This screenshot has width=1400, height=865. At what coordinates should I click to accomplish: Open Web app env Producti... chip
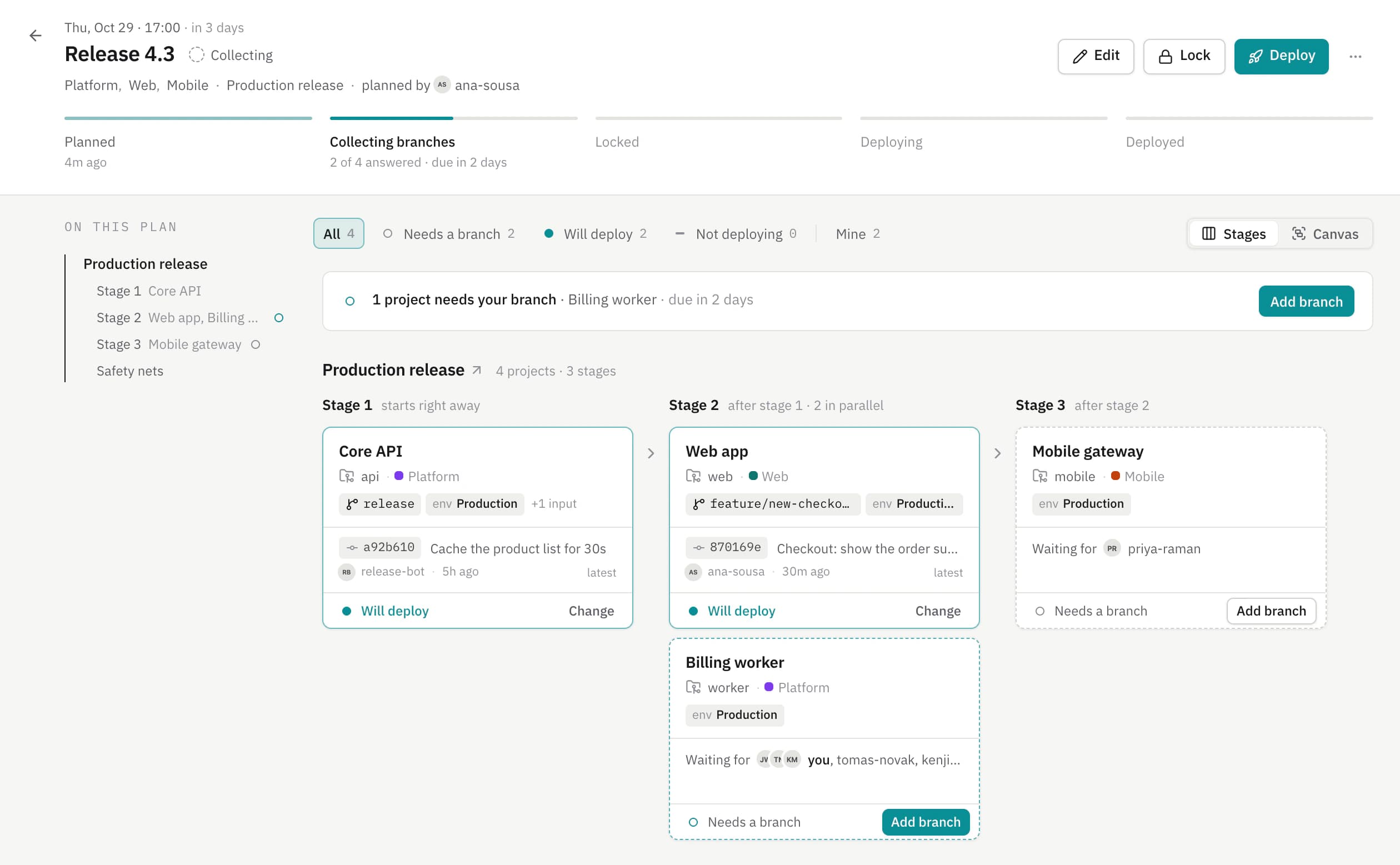(x=914, y=503)
